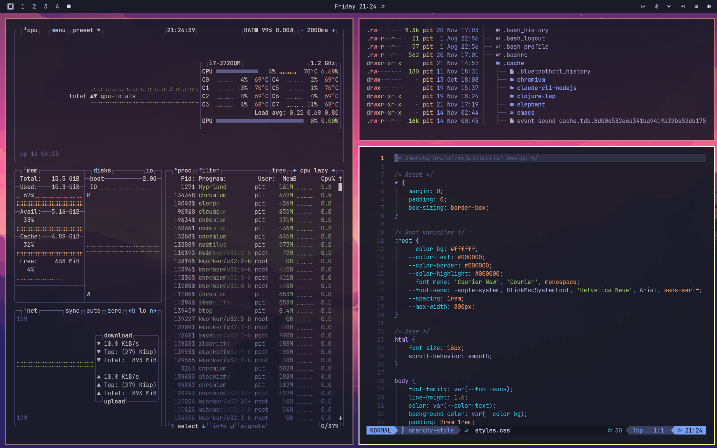Open info in the proc footer
717x448 pixels.
219,426
